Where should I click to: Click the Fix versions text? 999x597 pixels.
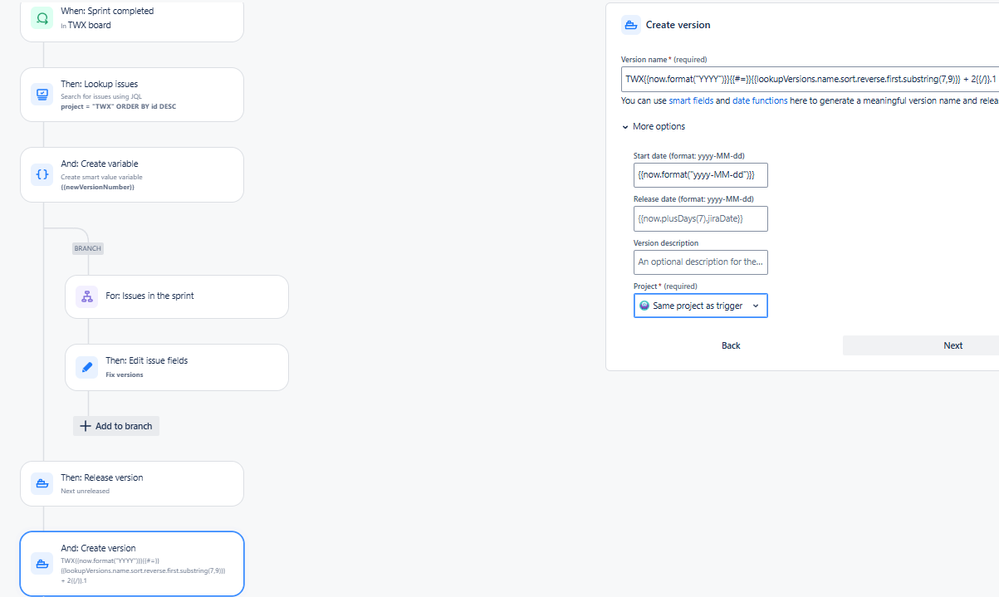click(x=124, y=375)
